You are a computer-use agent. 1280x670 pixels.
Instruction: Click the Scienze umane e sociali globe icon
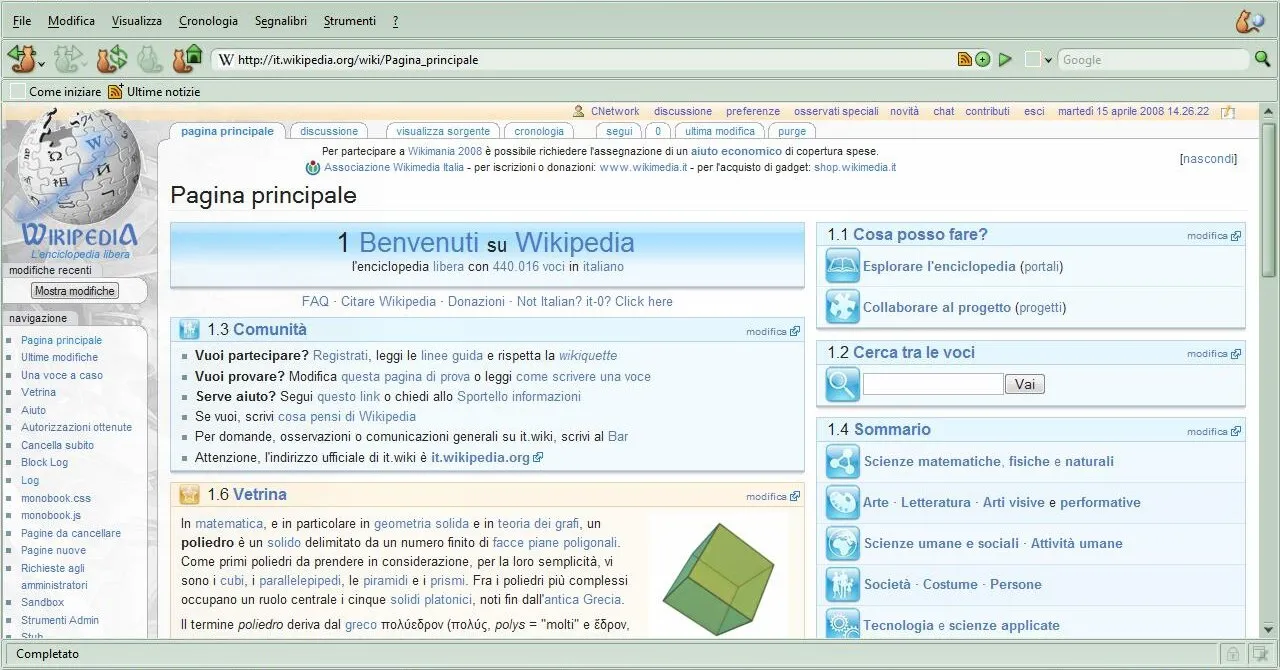[x=842, y=543]
